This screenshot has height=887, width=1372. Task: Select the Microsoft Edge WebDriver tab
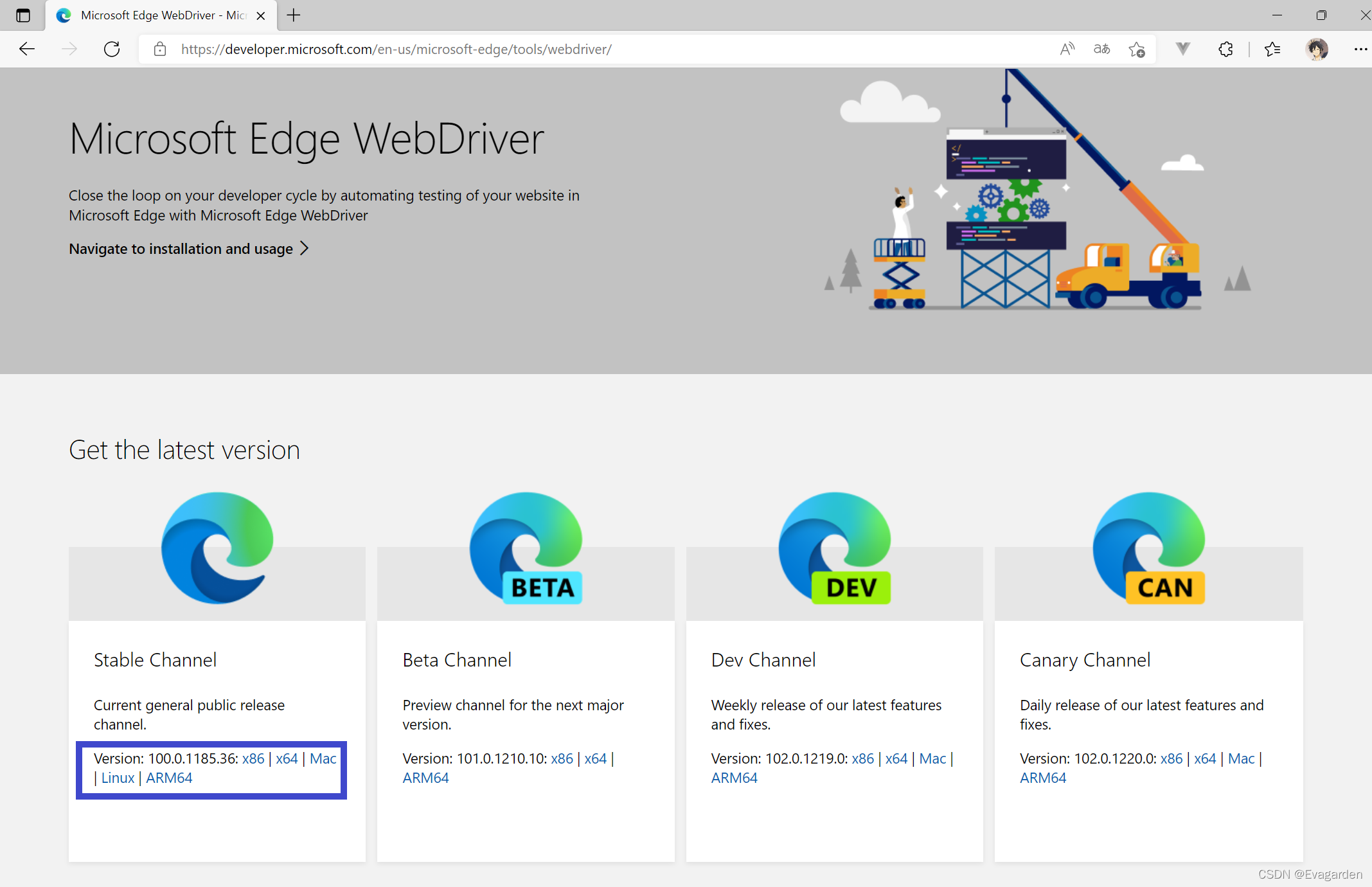pos(161,15)
